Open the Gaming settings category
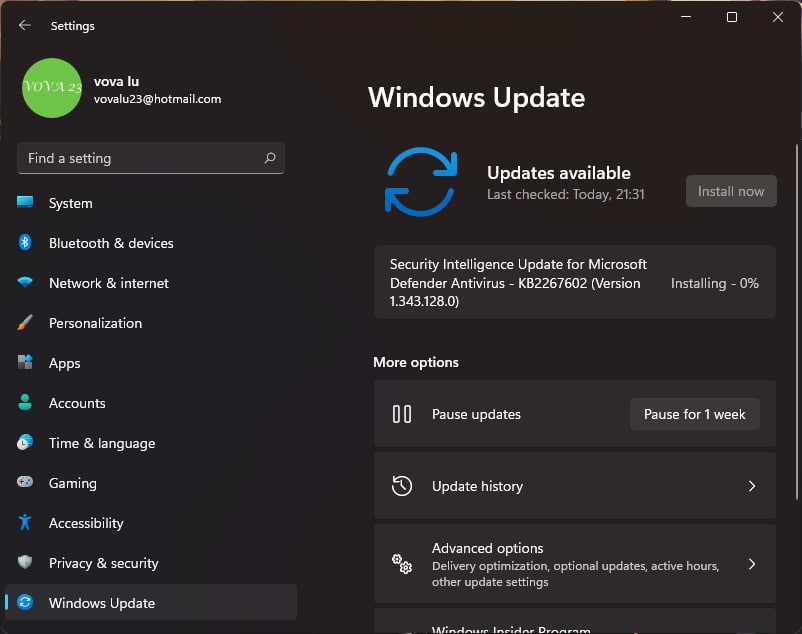Screen dimensions: 802x634 [x=151, y=483]
